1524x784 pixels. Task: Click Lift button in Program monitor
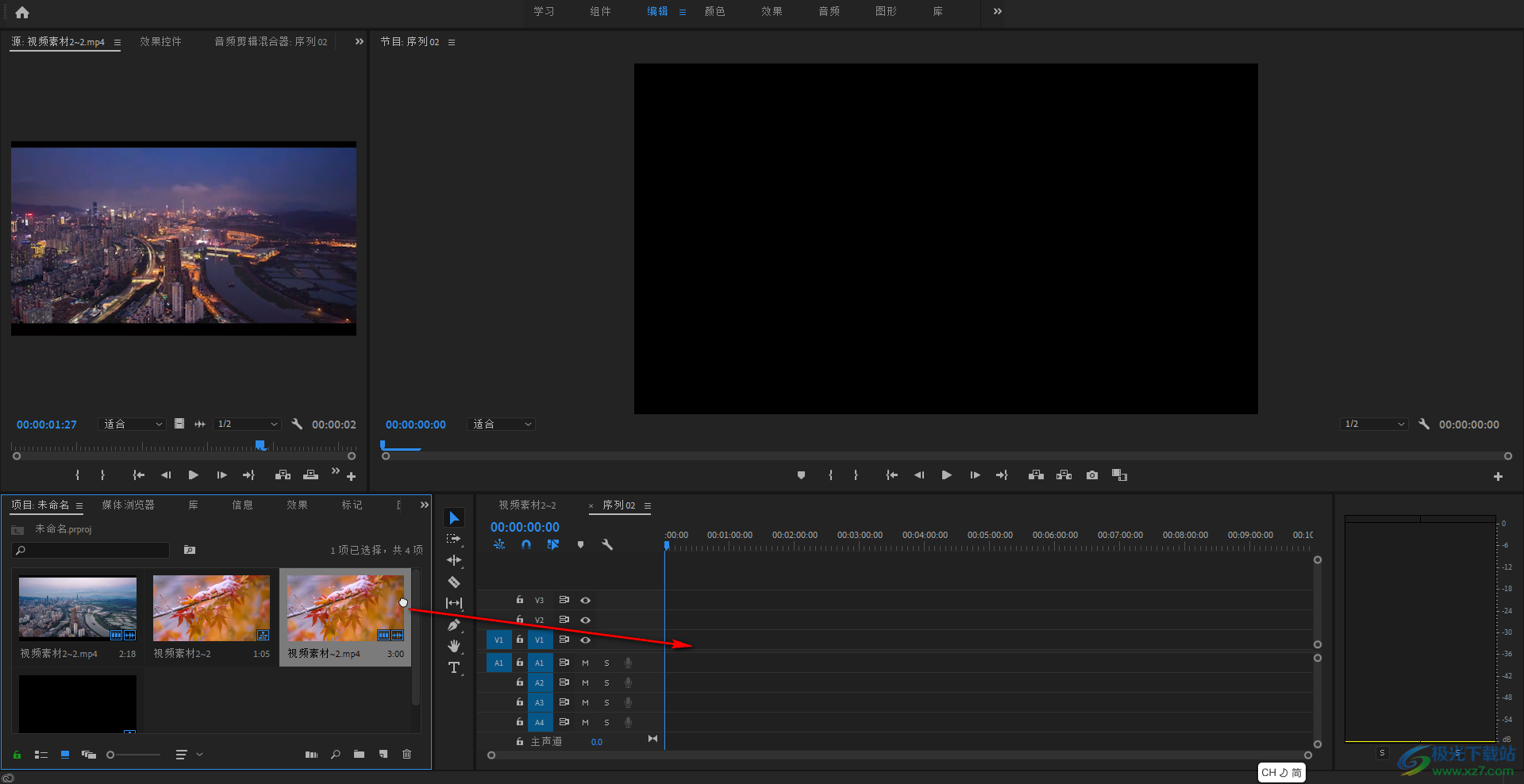click(1036, 475)
